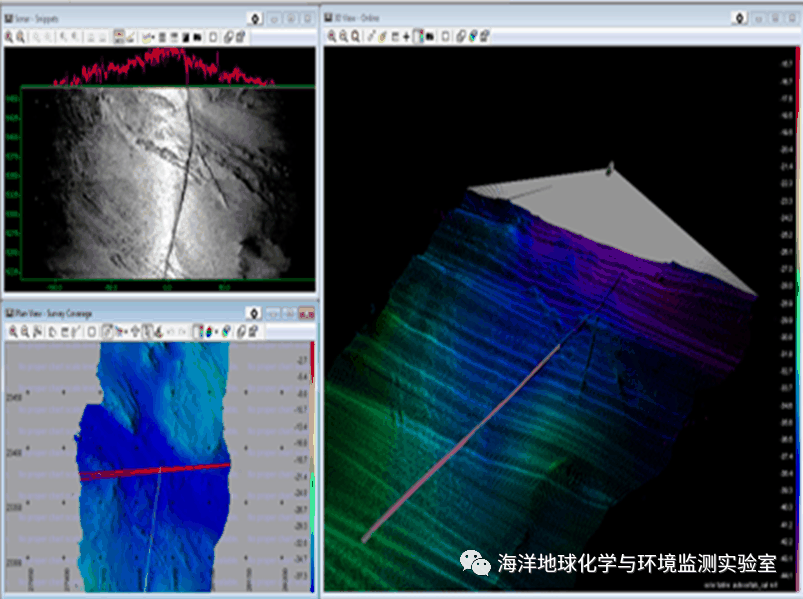Click zoom out icon in 3D View toolbar
Viewport: 803px width, 599px height.
point(344,36)
